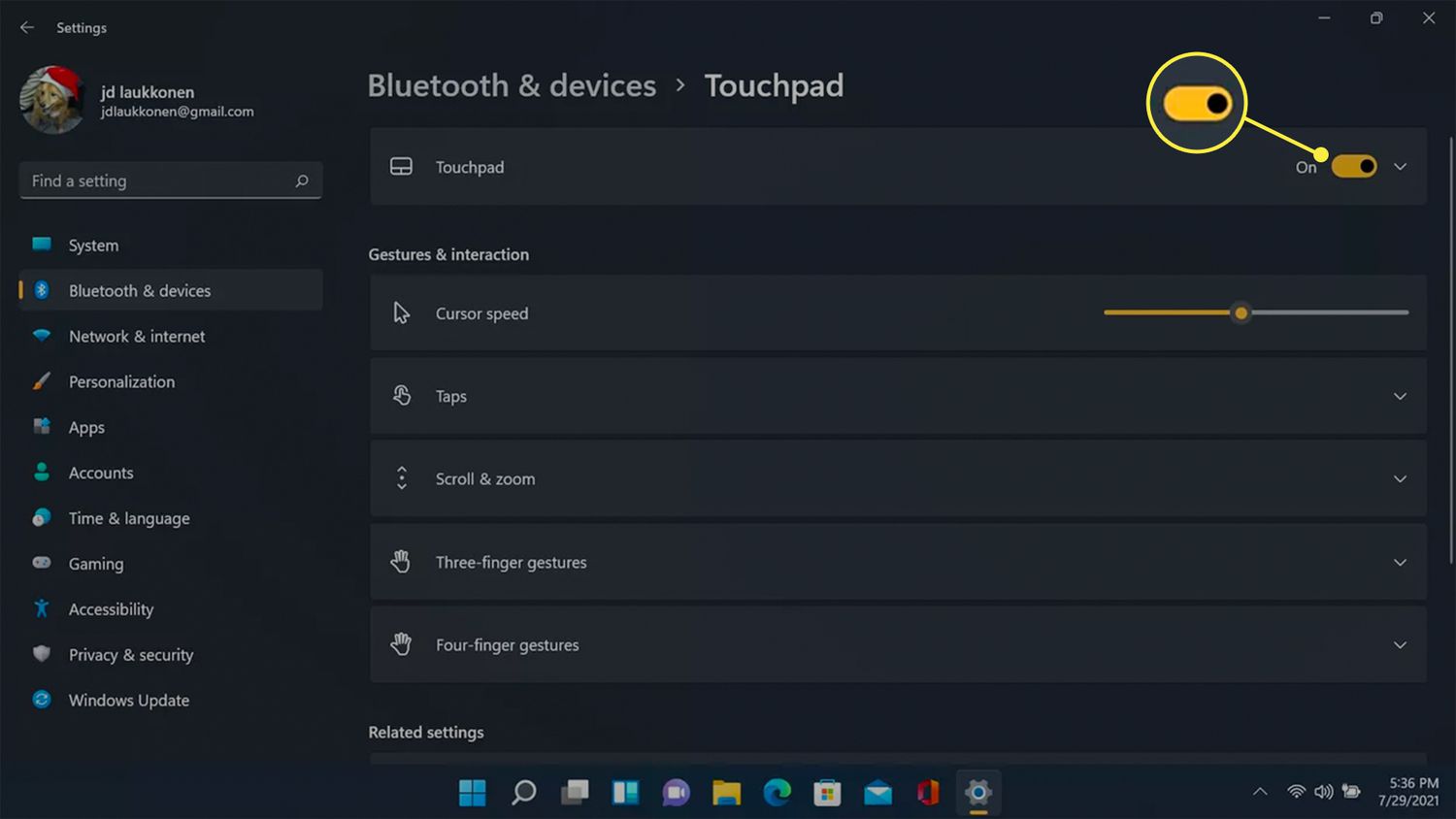Screen dimensions: 1456x819
Task: Click the Bluetooth & devices breadcrumb link
Action: 512,85
